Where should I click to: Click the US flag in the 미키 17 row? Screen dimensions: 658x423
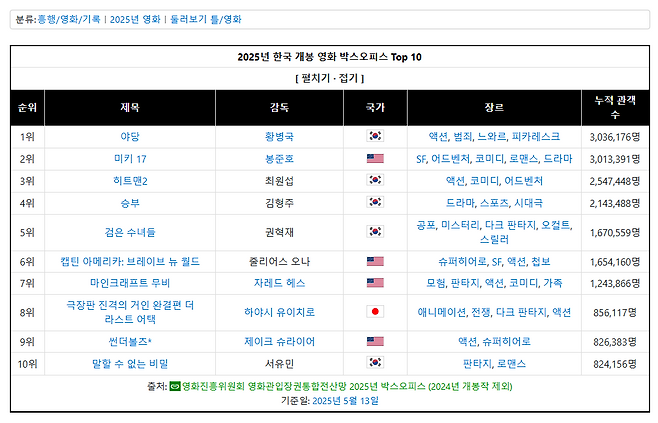pos(375,159)
